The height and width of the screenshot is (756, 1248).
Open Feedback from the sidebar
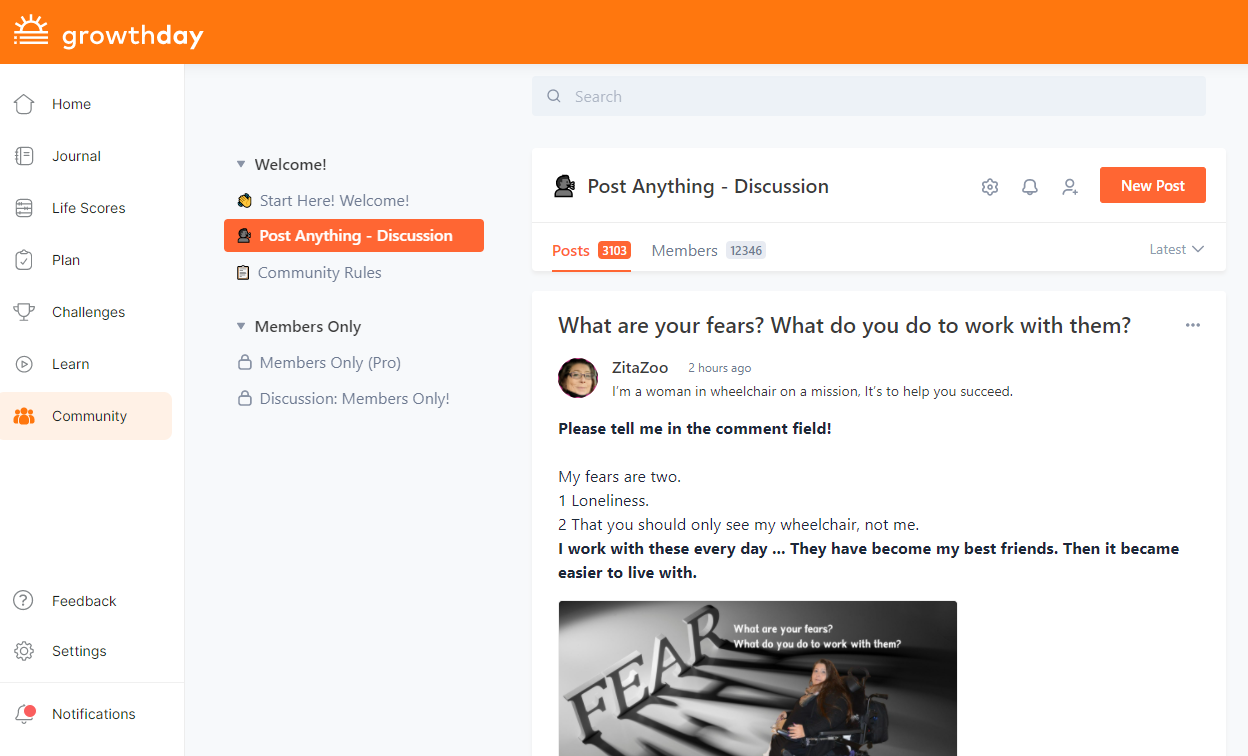click(x=86, y=601)
